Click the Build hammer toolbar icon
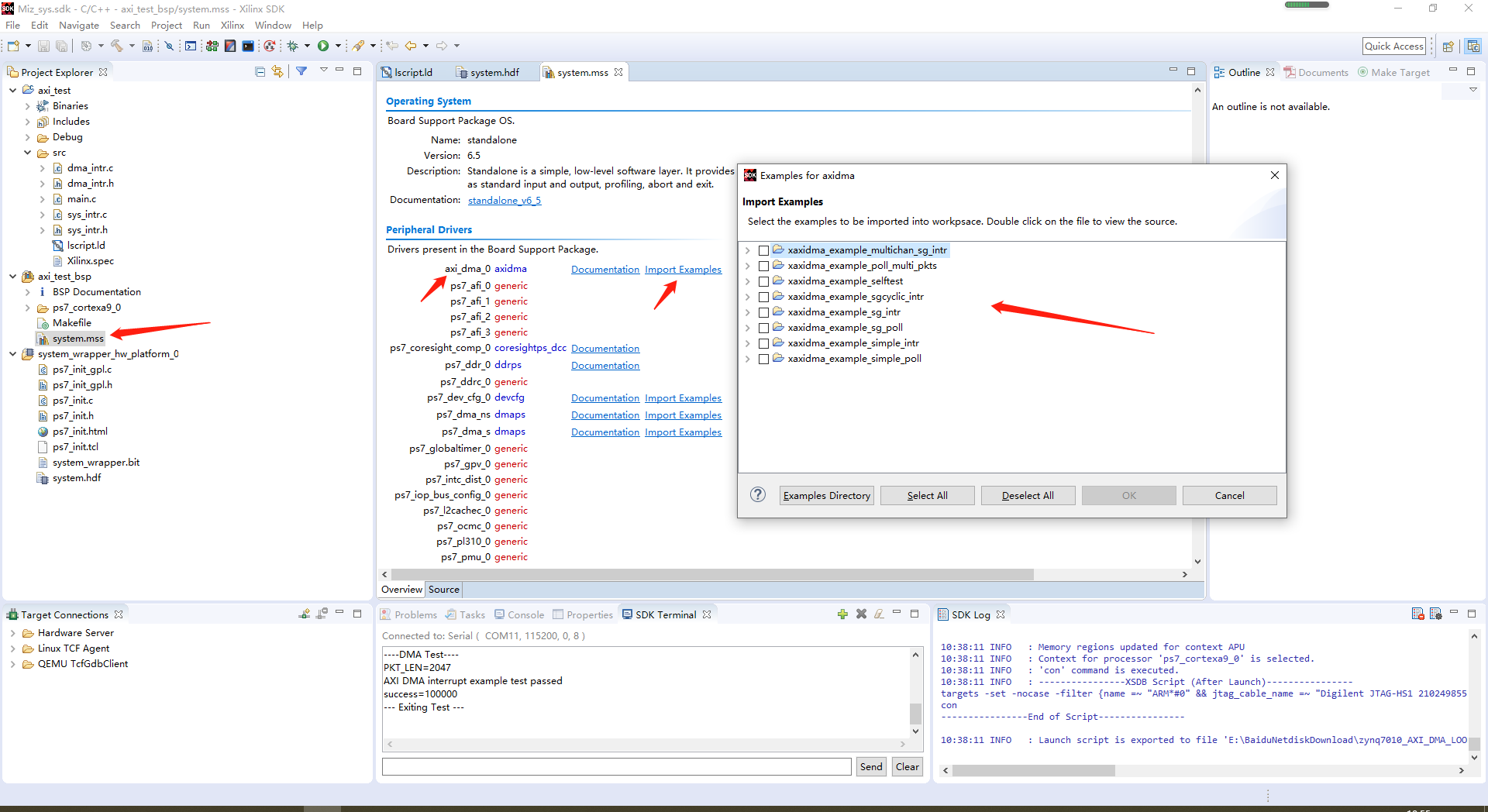This screenshot has width=1488, height=812. [x=117, y=46]
